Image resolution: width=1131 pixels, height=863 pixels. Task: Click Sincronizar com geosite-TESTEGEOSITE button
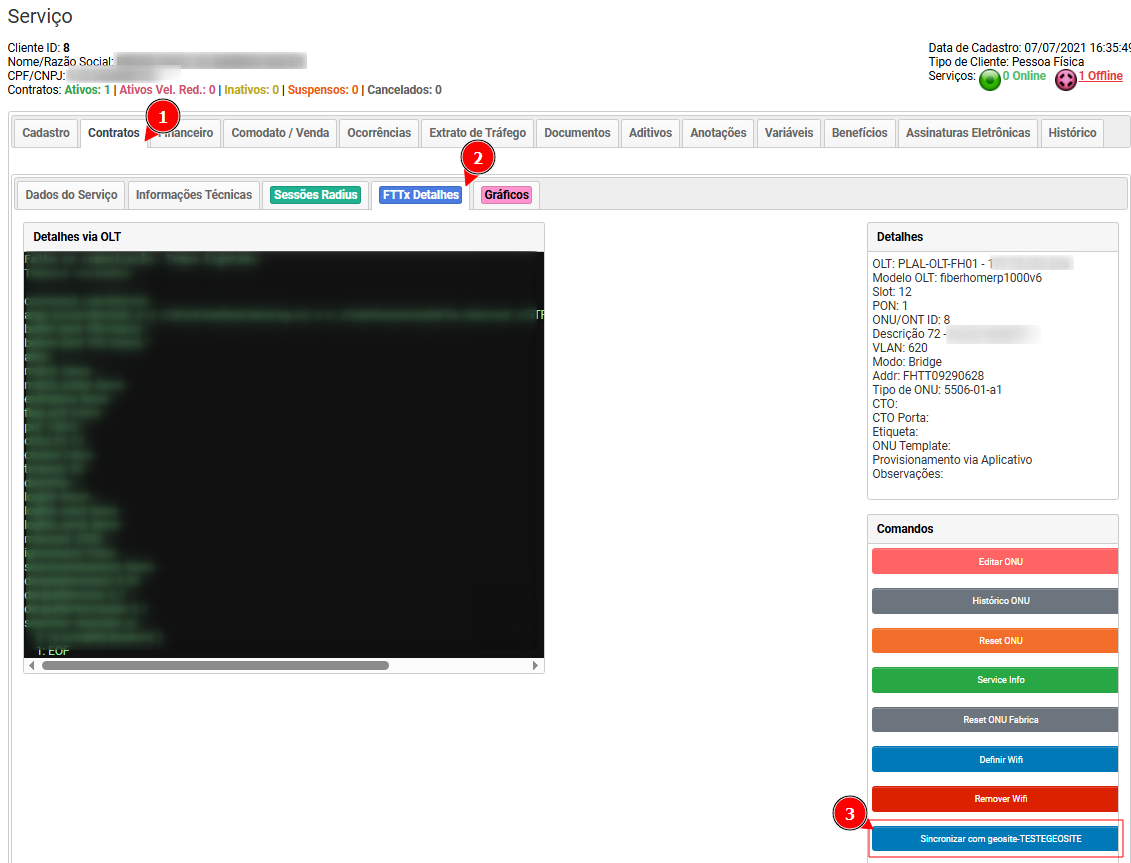click(x=995, y=839)
